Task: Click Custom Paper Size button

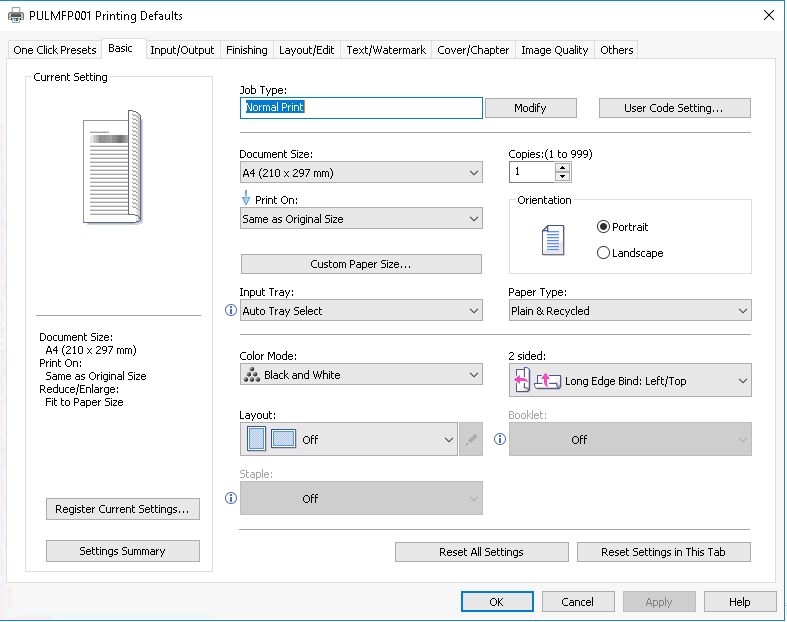Action: pyautogui.click(x=361, y=264)
